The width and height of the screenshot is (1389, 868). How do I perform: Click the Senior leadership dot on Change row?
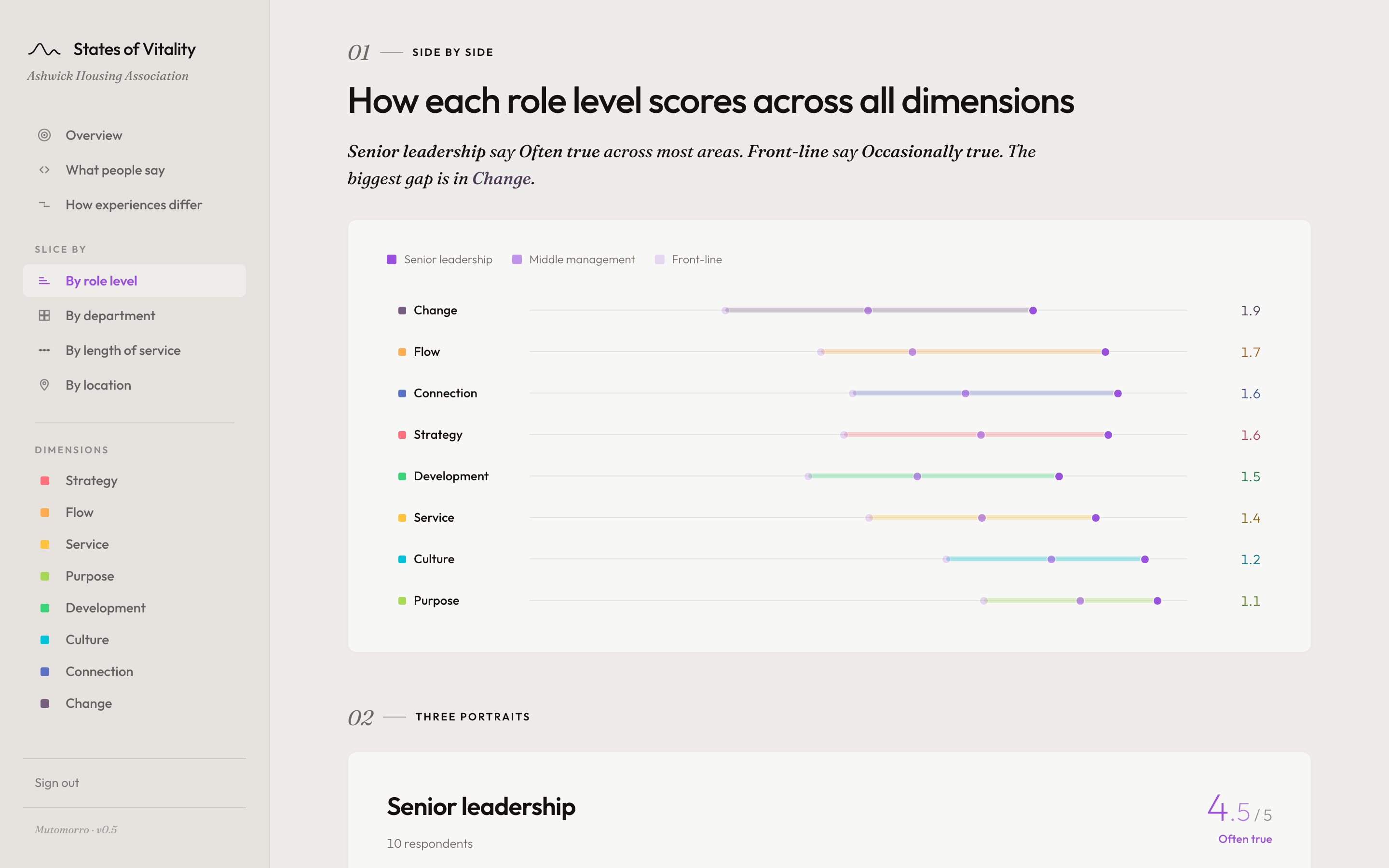point(1033,311)
